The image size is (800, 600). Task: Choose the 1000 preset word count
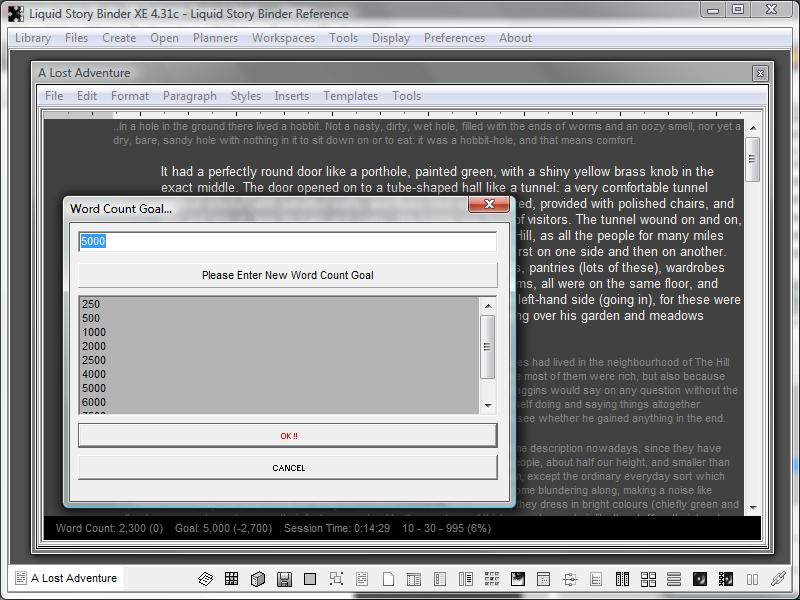(93, 332)
